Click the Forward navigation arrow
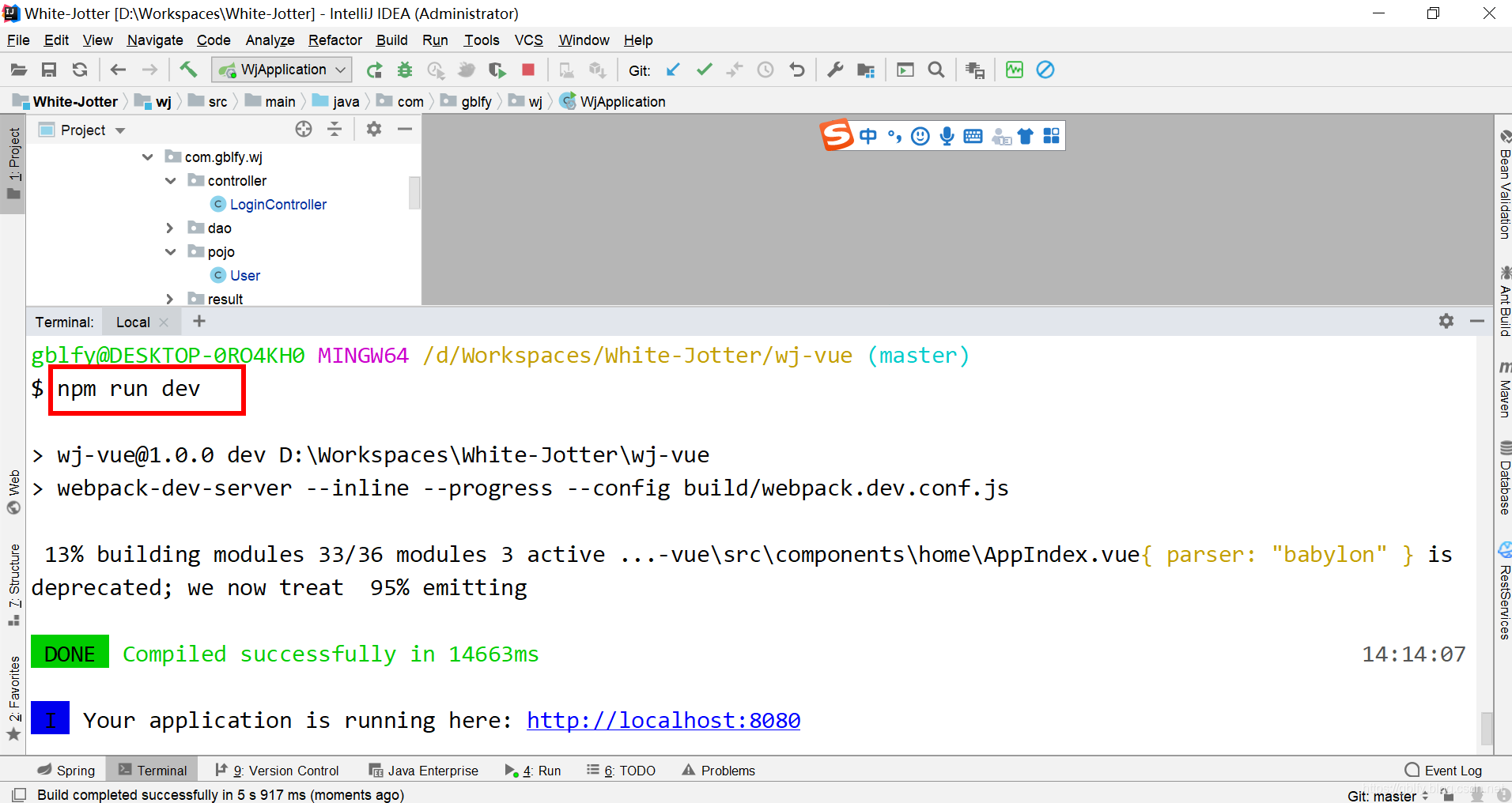This screenshot has width=1512, height=803. pyautogui.click(x=149, y=70)
